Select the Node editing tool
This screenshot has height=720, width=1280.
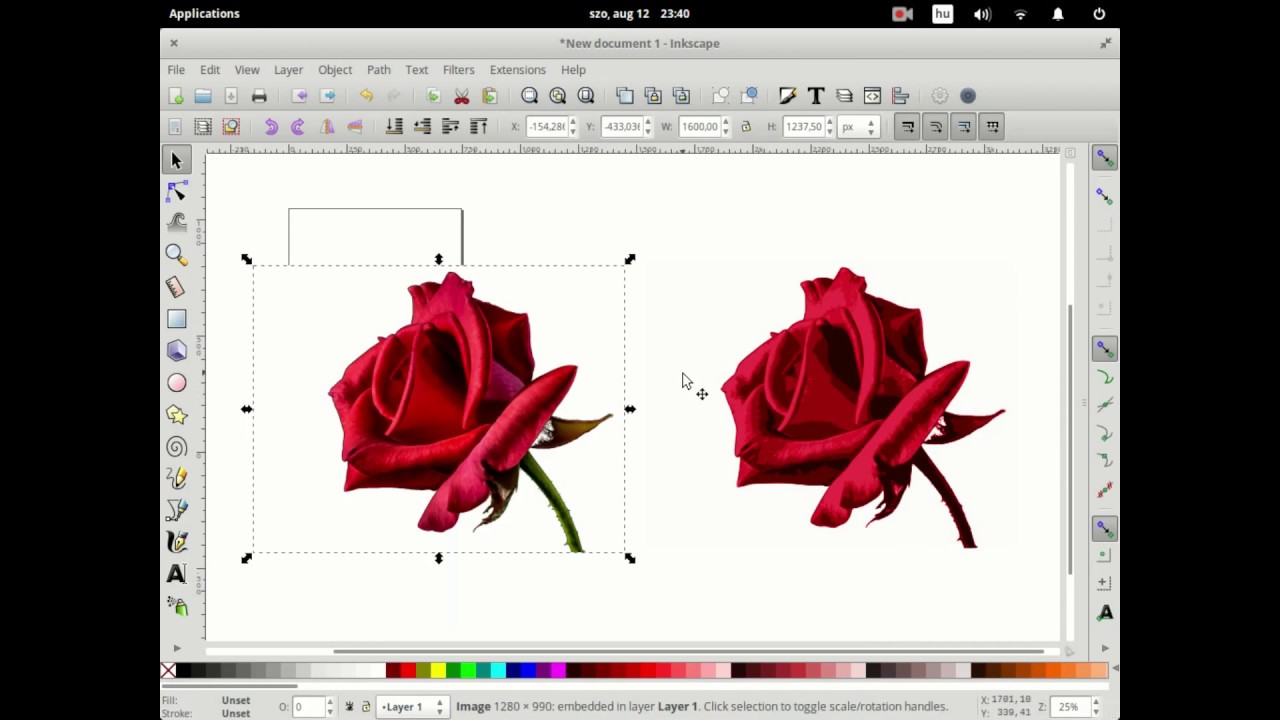click(176, 191)
